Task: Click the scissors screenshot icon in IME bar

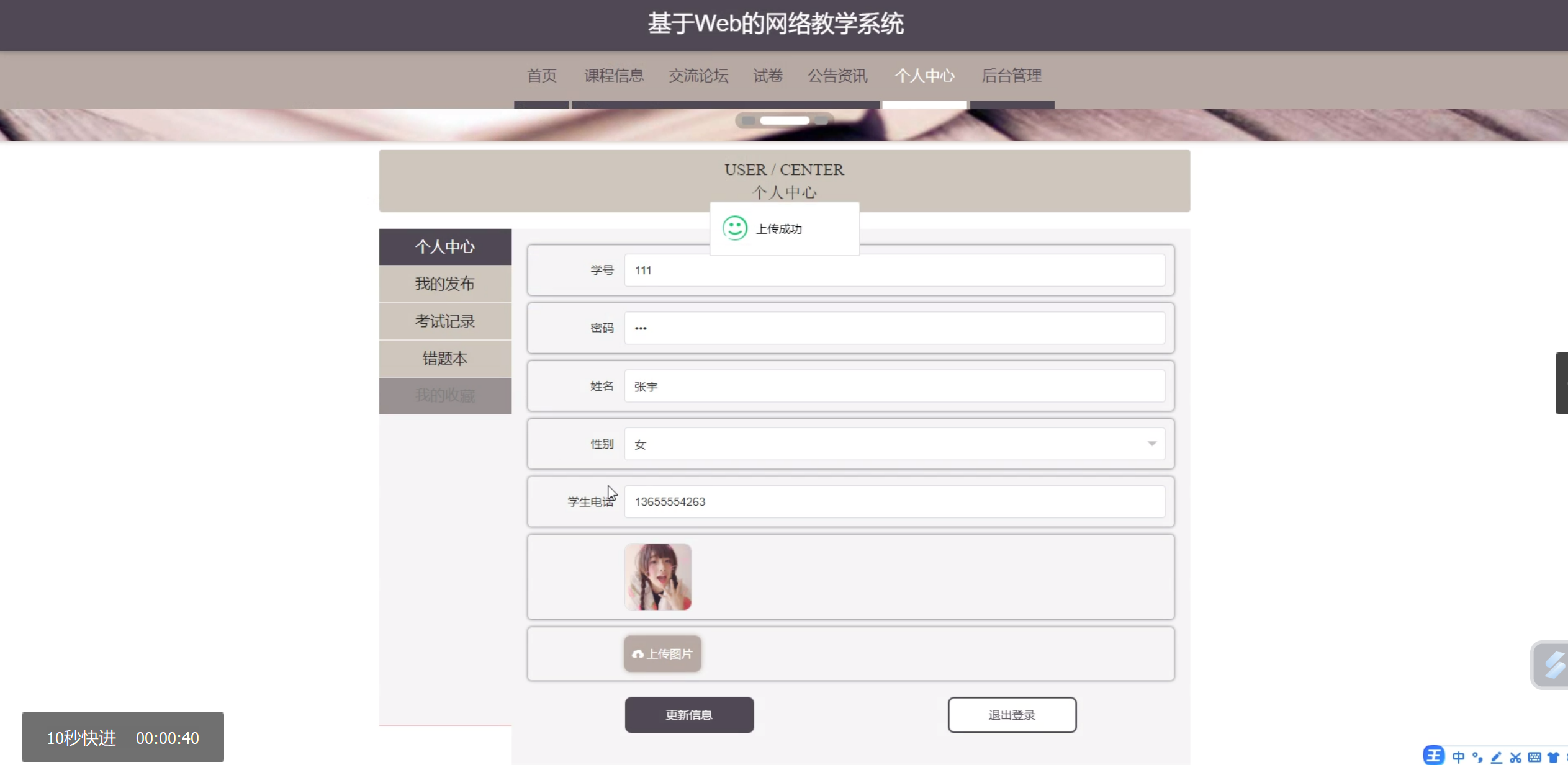Action: pyautogui.click(x=1515, y=757)
